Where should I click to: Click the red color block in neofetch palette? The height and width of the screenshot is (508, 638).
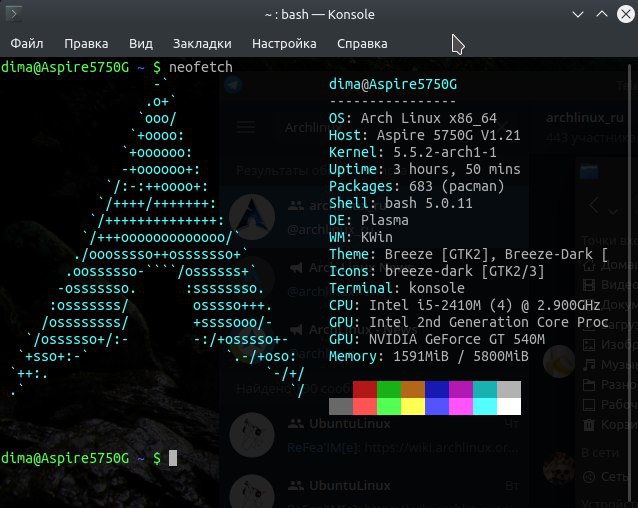coord(365,389)
